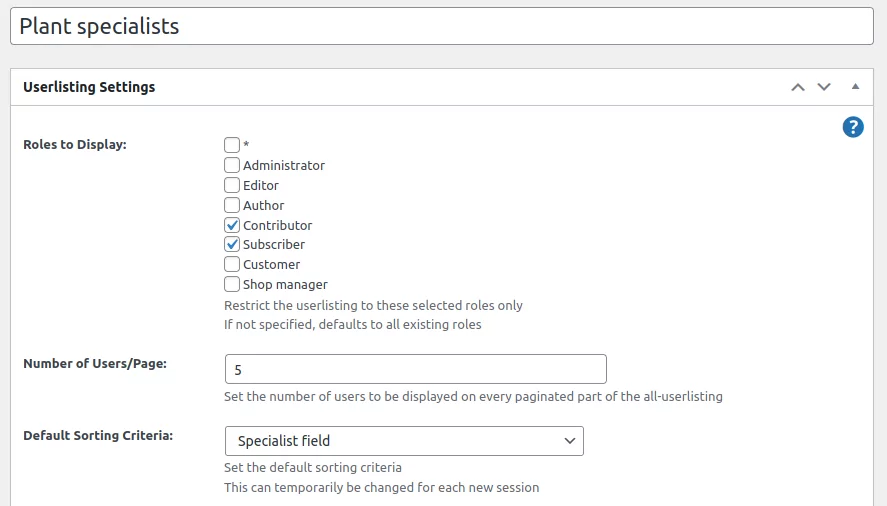887x506 pixels.
Task: Check the asterisk all-roles checkbox
Action: coord(232,145)
